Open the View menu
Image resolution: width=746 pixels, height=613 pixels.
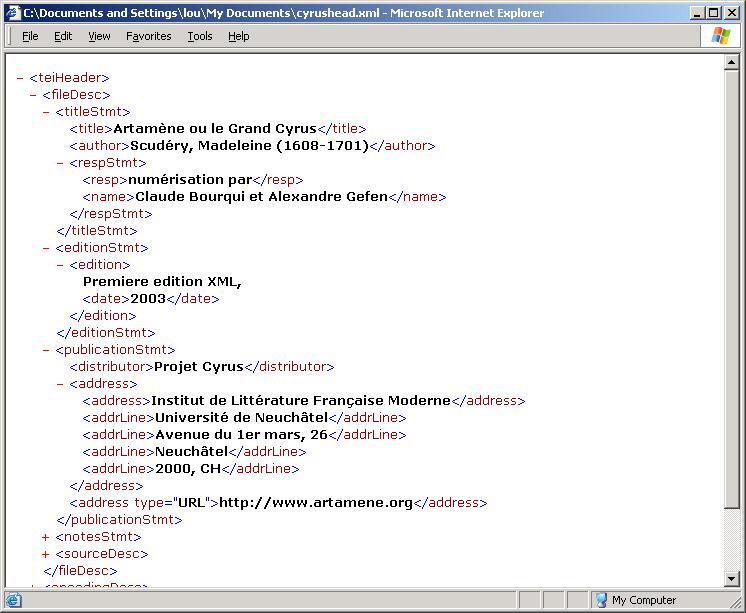tap(99, 36)
